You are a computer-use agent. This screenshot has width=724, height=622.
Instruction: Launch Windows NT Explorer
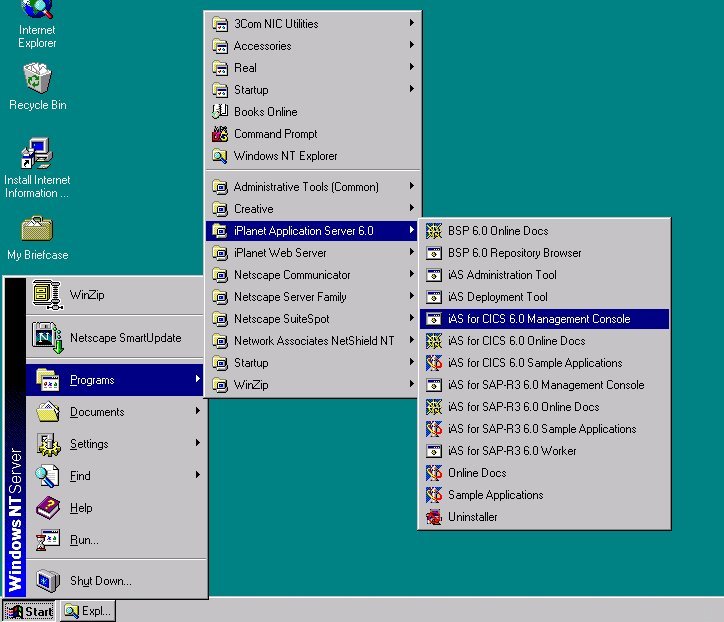313,156
